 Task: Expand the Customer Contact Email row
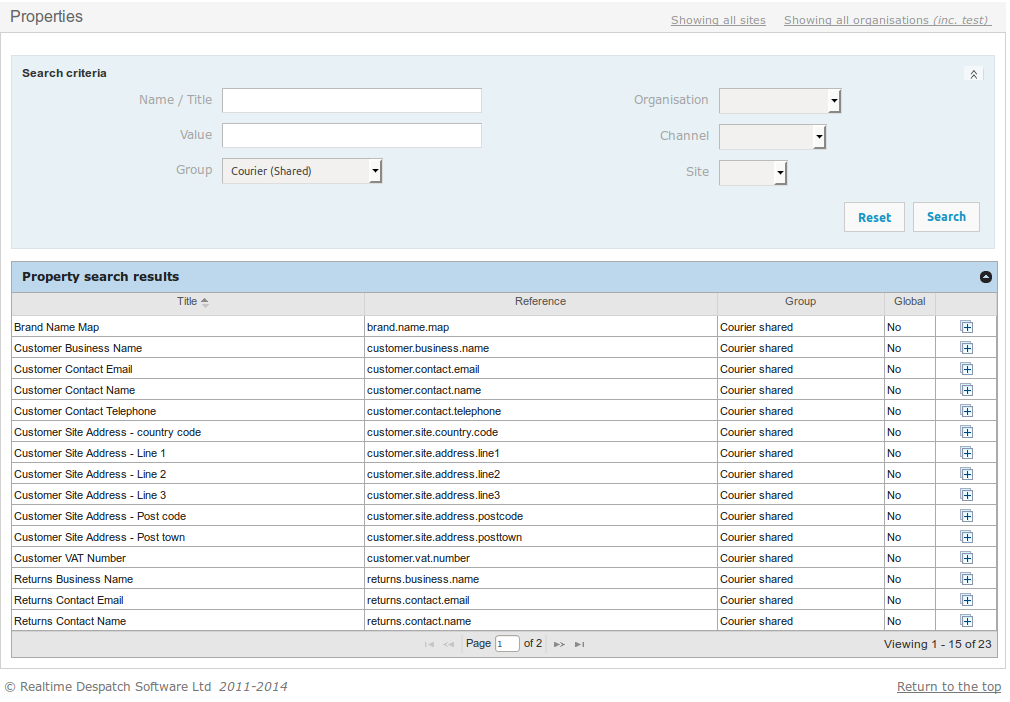(966, 369)
